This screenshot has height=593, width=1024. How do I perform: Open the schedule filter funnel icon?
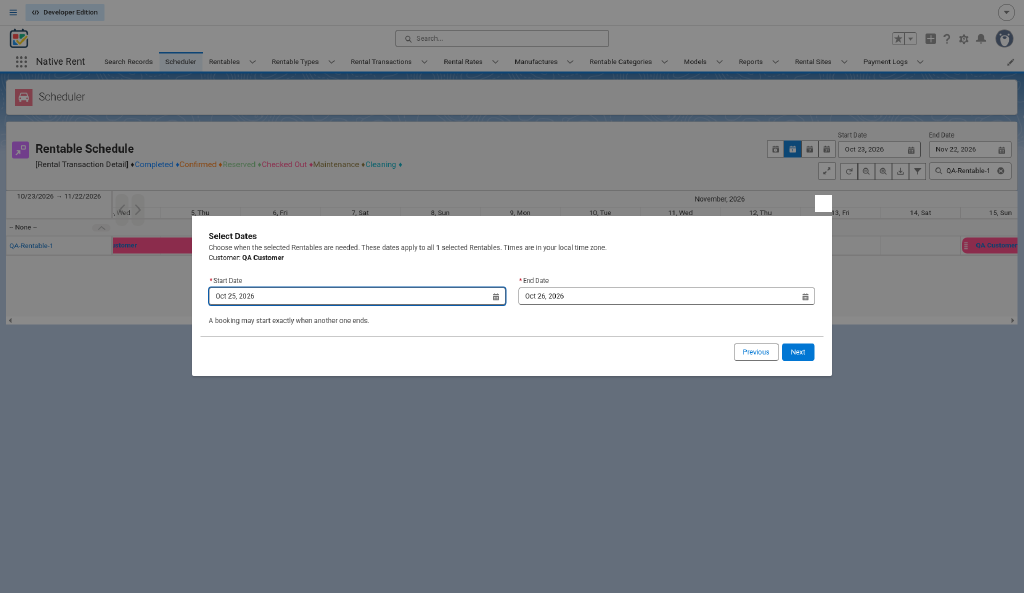click(918, 171)
